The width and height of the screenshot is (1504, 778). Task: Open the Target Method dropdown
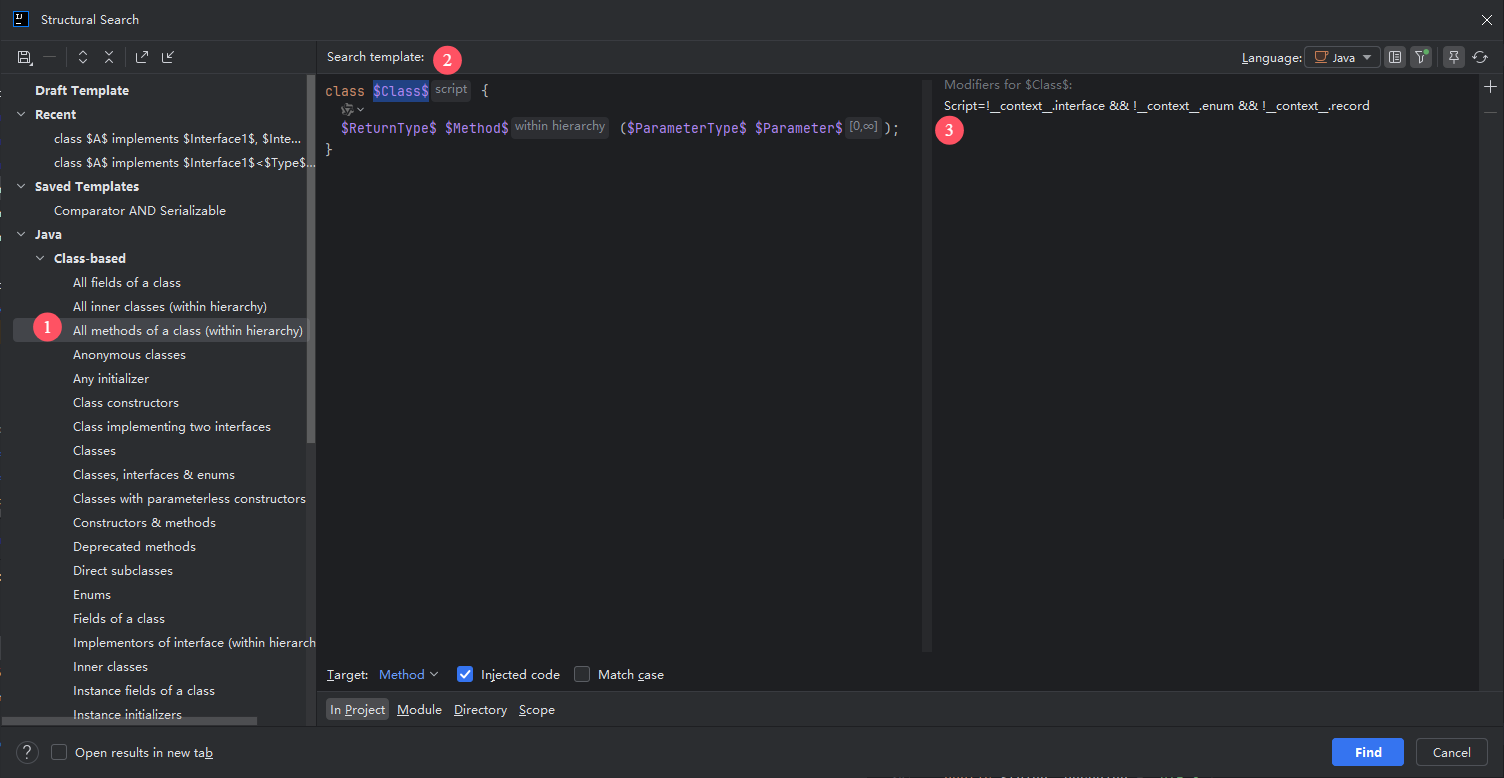click(408, 674)
